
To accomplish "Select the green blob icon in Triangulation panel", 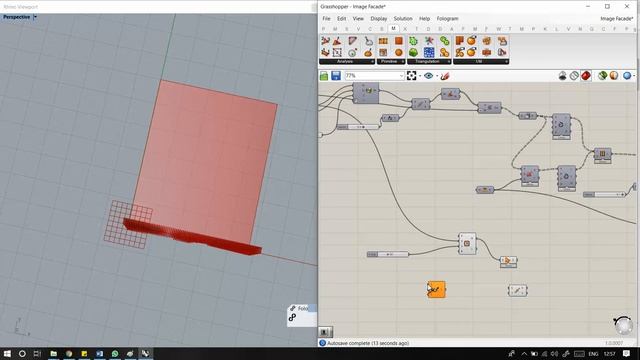I will [x=413, y=52].
